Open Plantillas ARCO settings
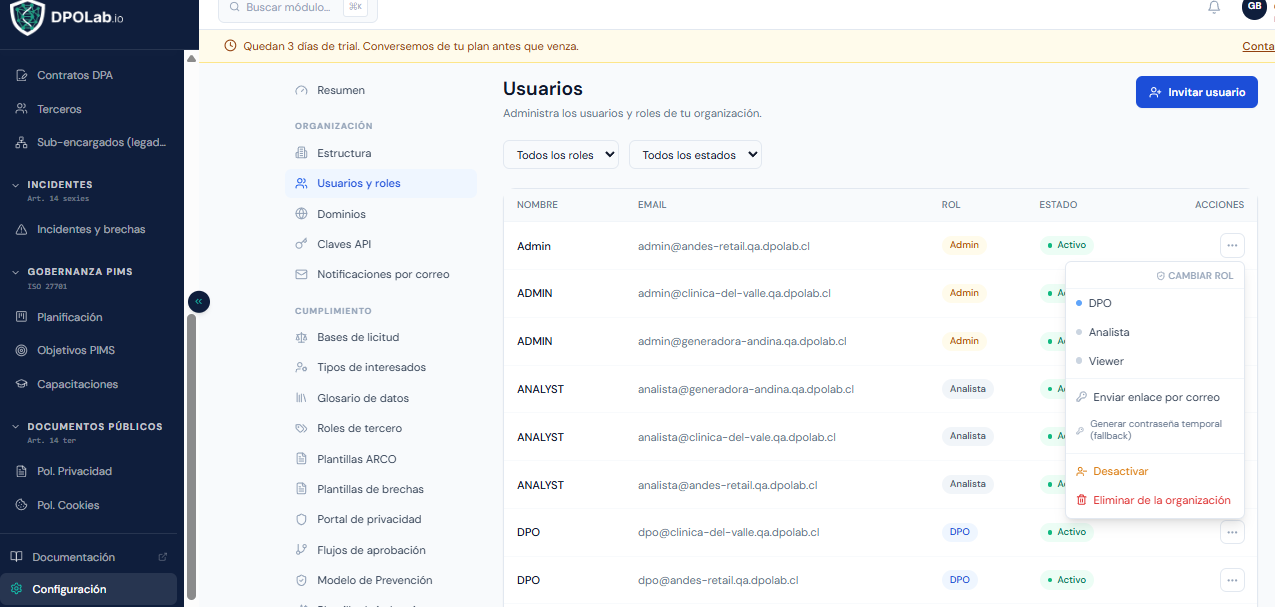Image resolution: width=1275 pixels, height=607 pixels. 381,459
